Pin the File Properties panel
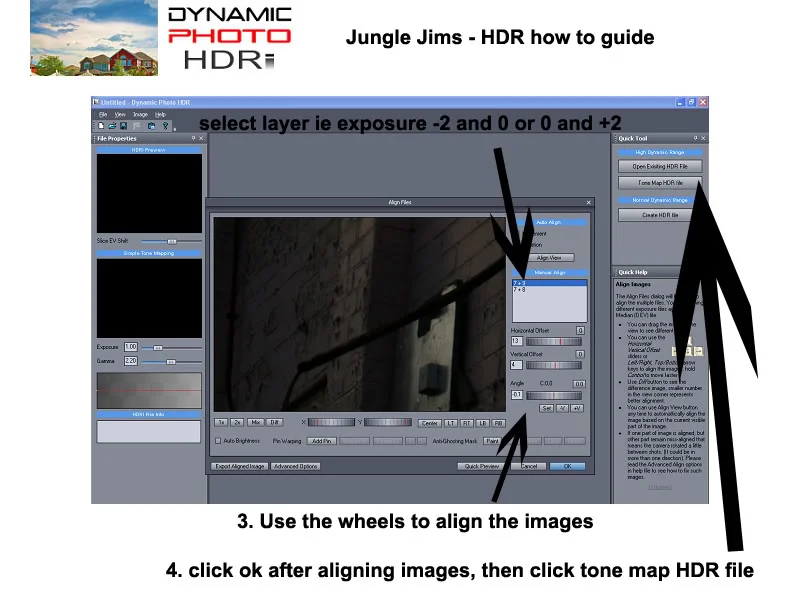 pyautogui.click(x=193, y=138)
